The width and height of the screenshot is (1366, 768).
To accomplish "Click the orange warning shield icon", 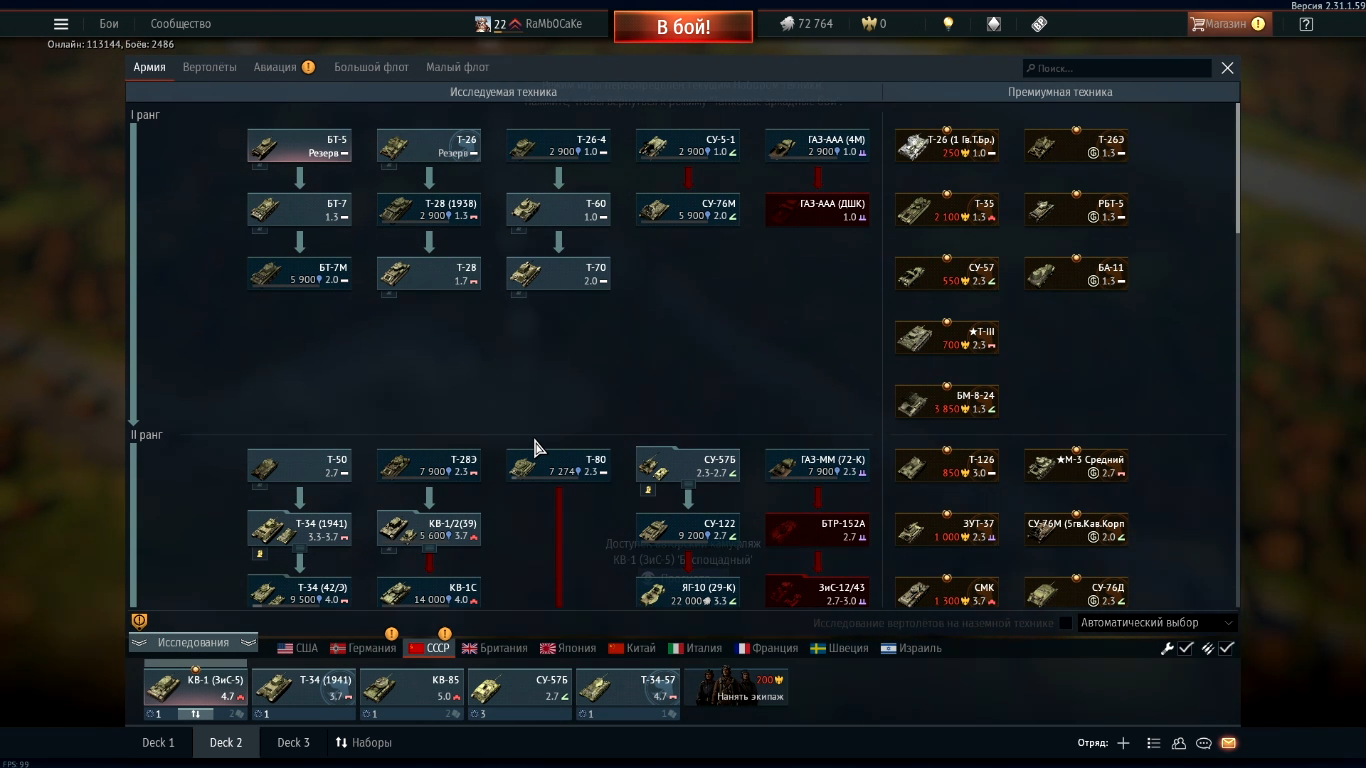I will 140,621.
